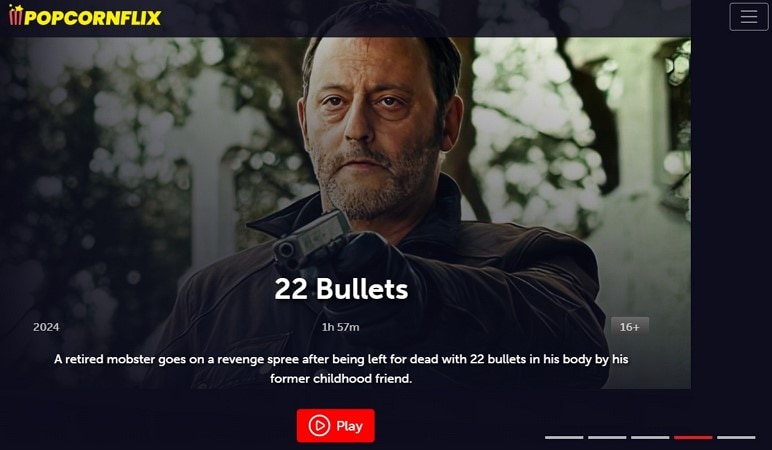Click the 2024 release year label
This screenshot has height=450, width=772.
46,327
